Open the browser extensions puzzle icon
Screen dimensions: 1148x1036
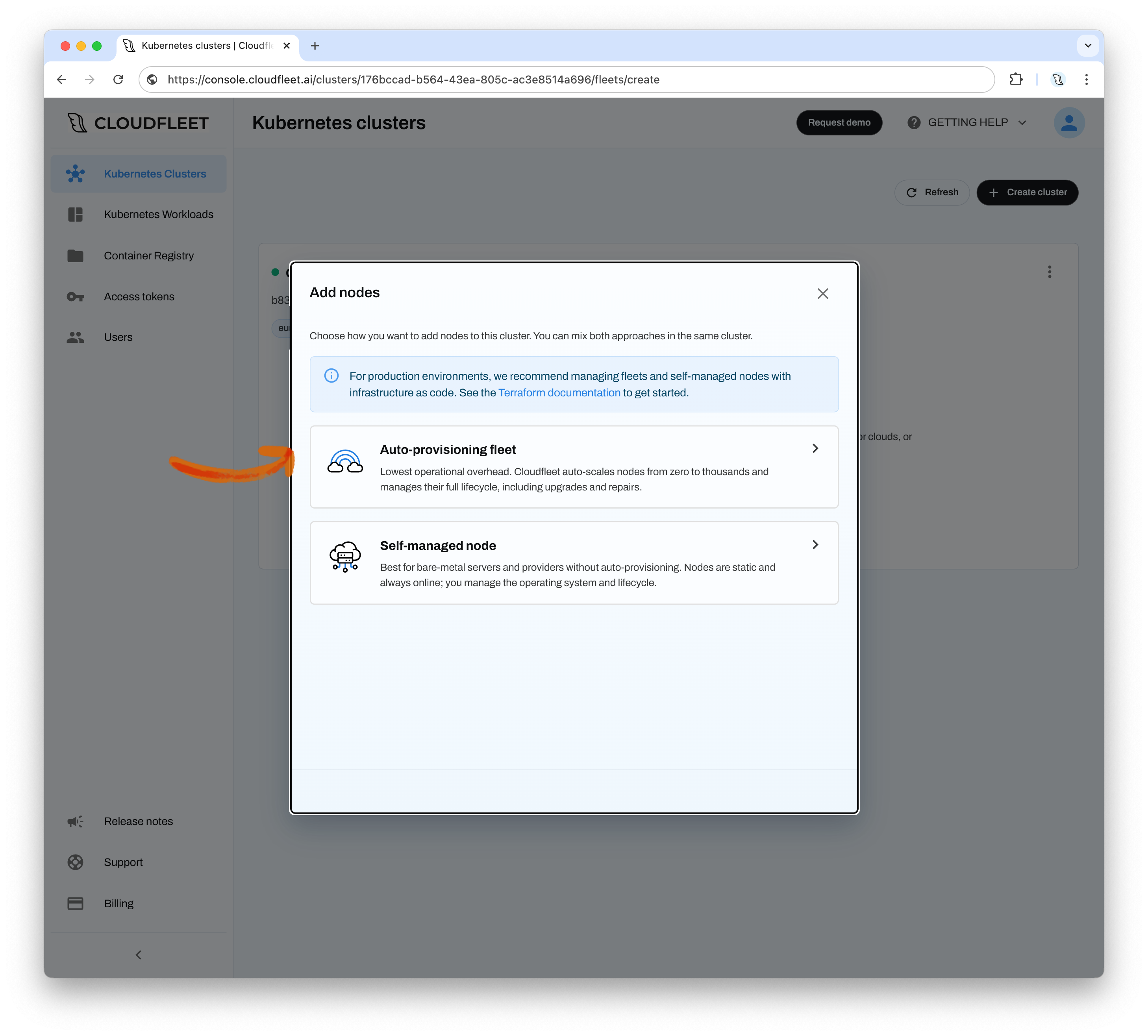(x=1016, y=80)
